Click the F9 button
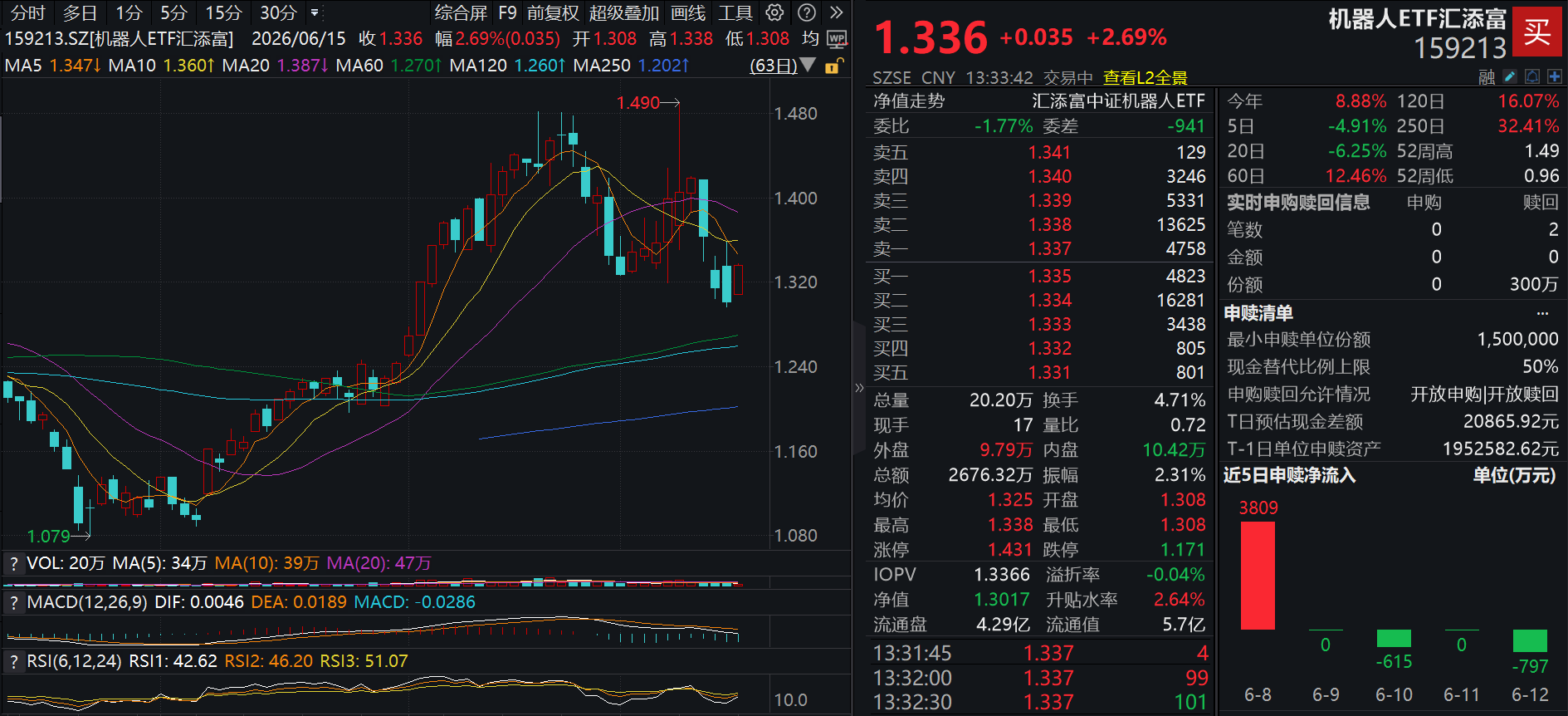Screen dimensions: 1568x716 click(x=507, y=12)
